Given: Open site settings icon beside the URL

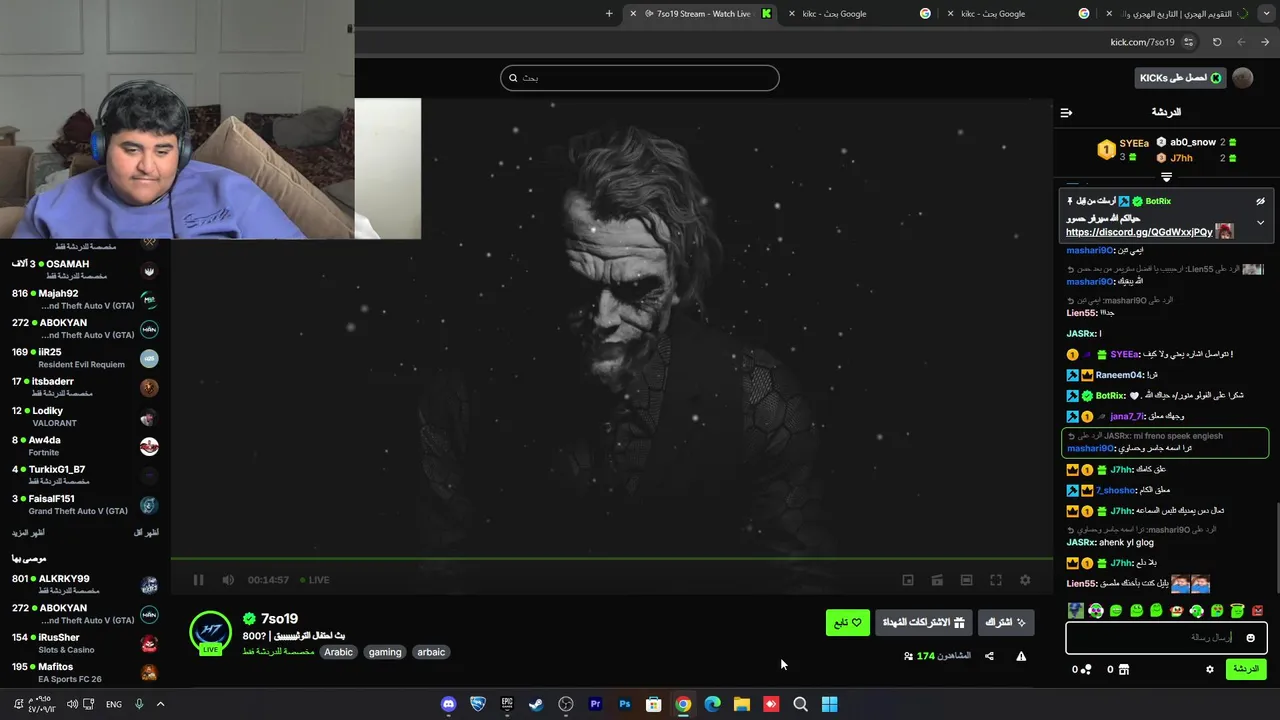Looking at the screenshot, I should pos(1188,42).
